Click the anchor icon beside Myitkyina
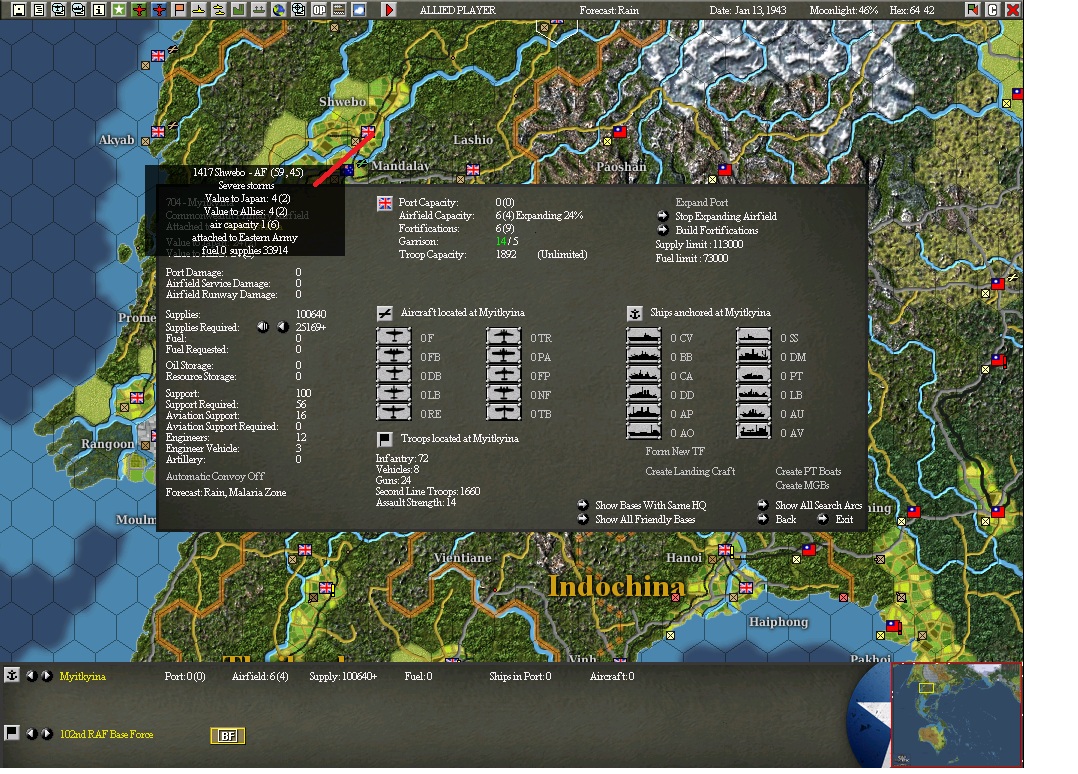Image resolution: width=1078 pixels, height=774 pixels. (12, 676)
